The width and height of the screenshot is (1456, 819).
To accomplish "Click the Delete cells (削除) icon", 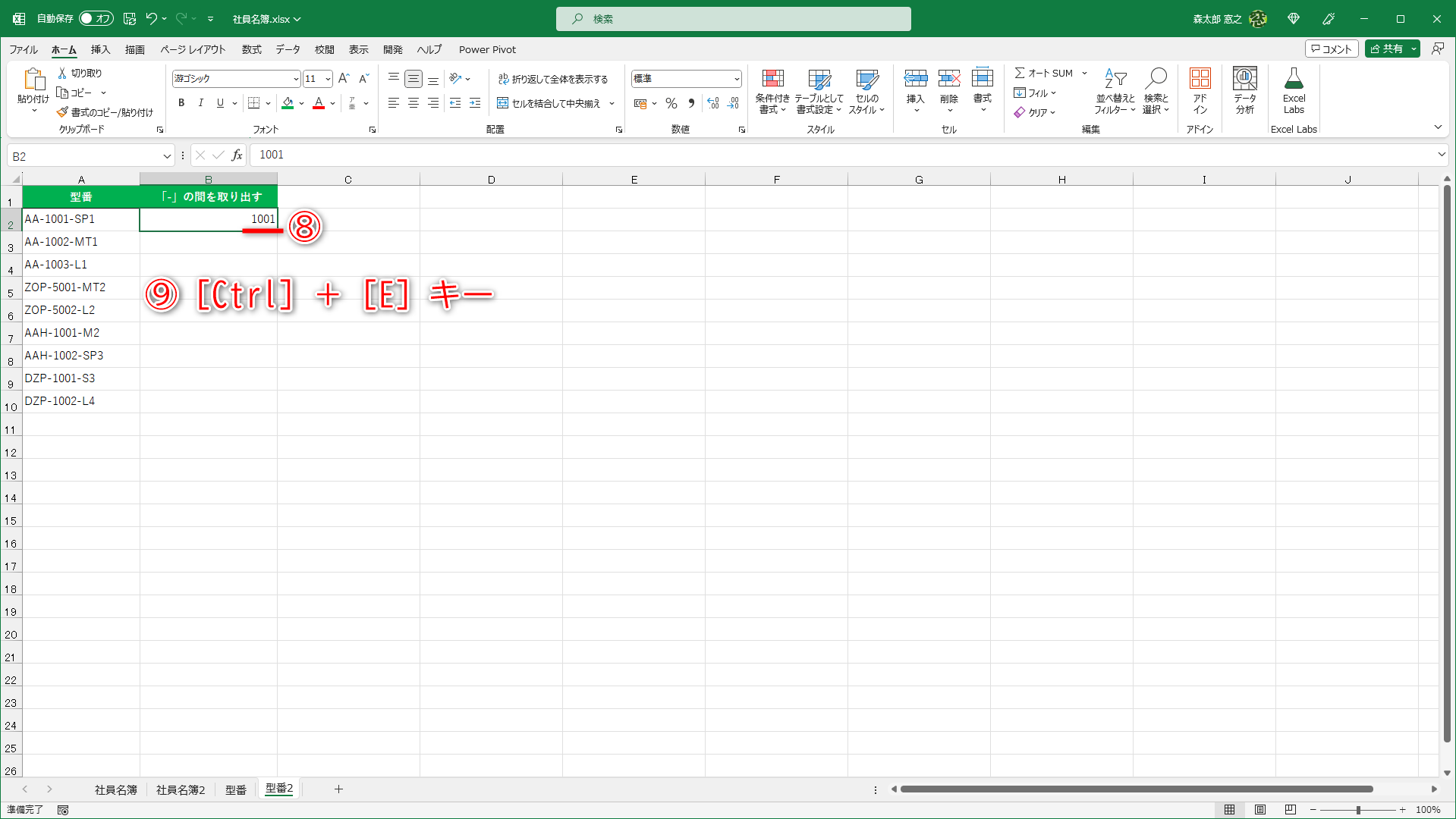I will (x=949, y=78).
